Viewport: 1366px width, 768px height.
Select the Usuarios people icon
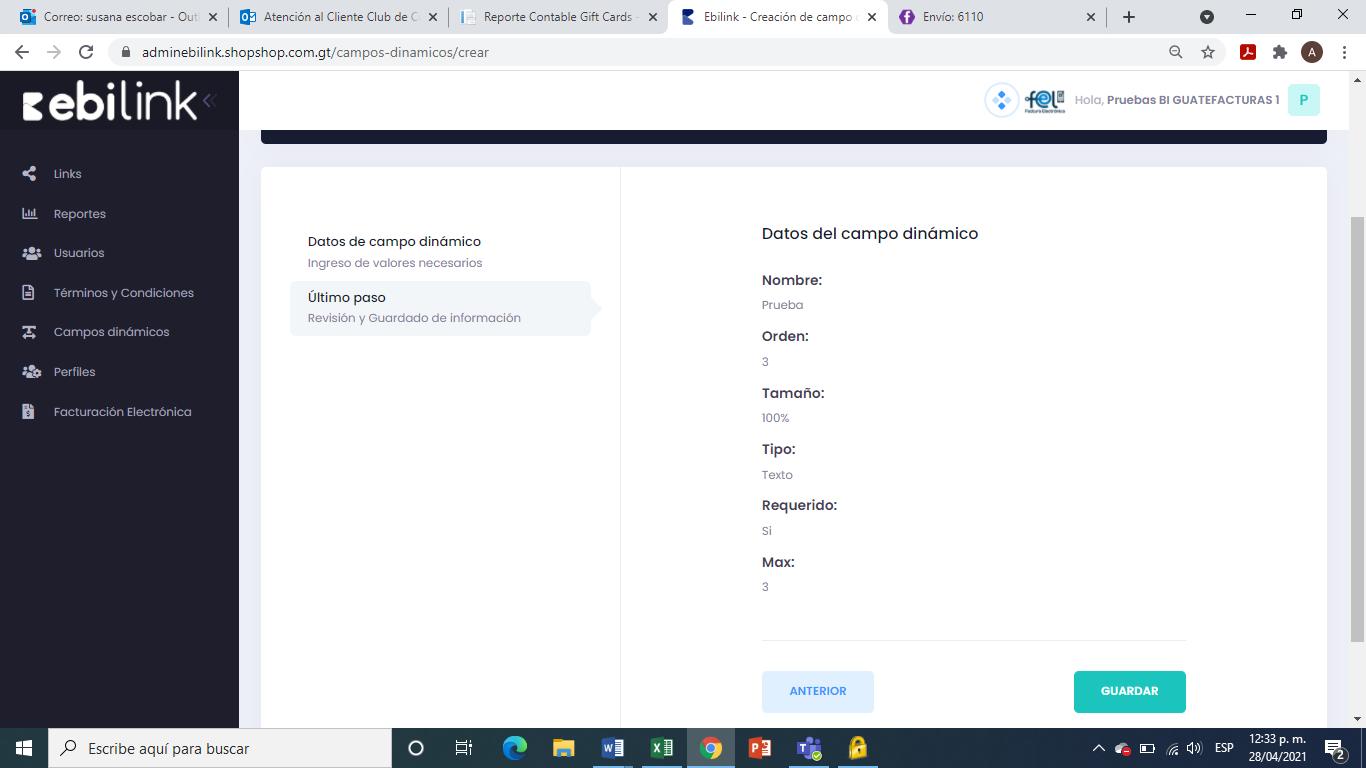pos(31,253)
